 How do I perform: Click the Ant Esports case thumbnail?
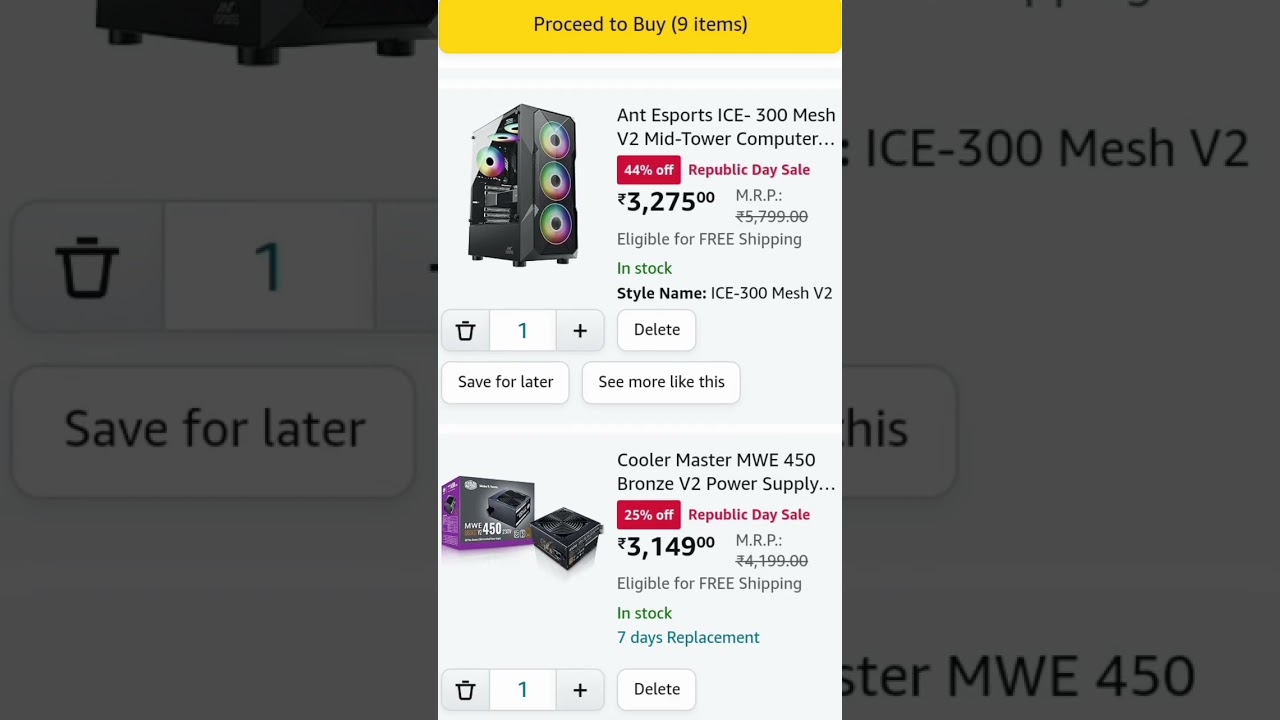point(522,185)
